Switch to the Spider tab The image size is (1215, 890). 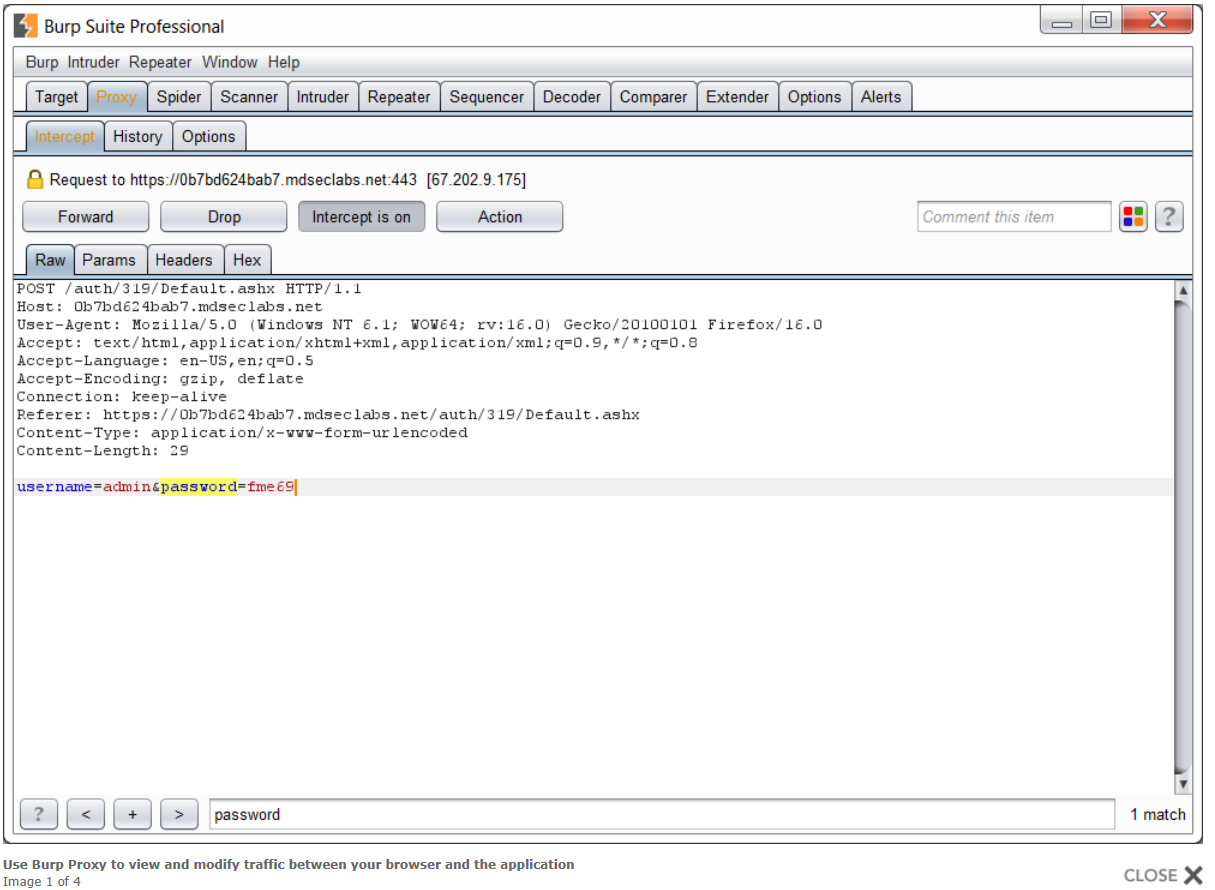(179, 97)
